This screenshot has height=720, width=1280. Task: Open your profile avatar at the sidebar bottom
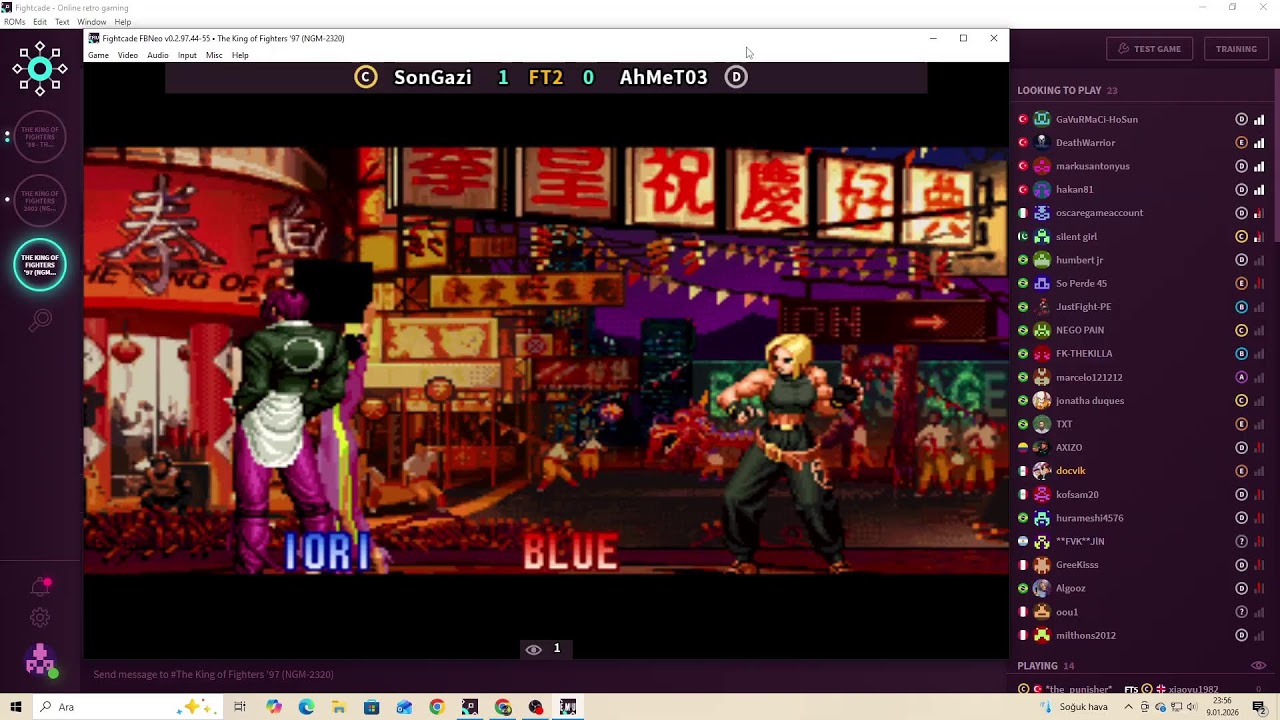point(40,659)
